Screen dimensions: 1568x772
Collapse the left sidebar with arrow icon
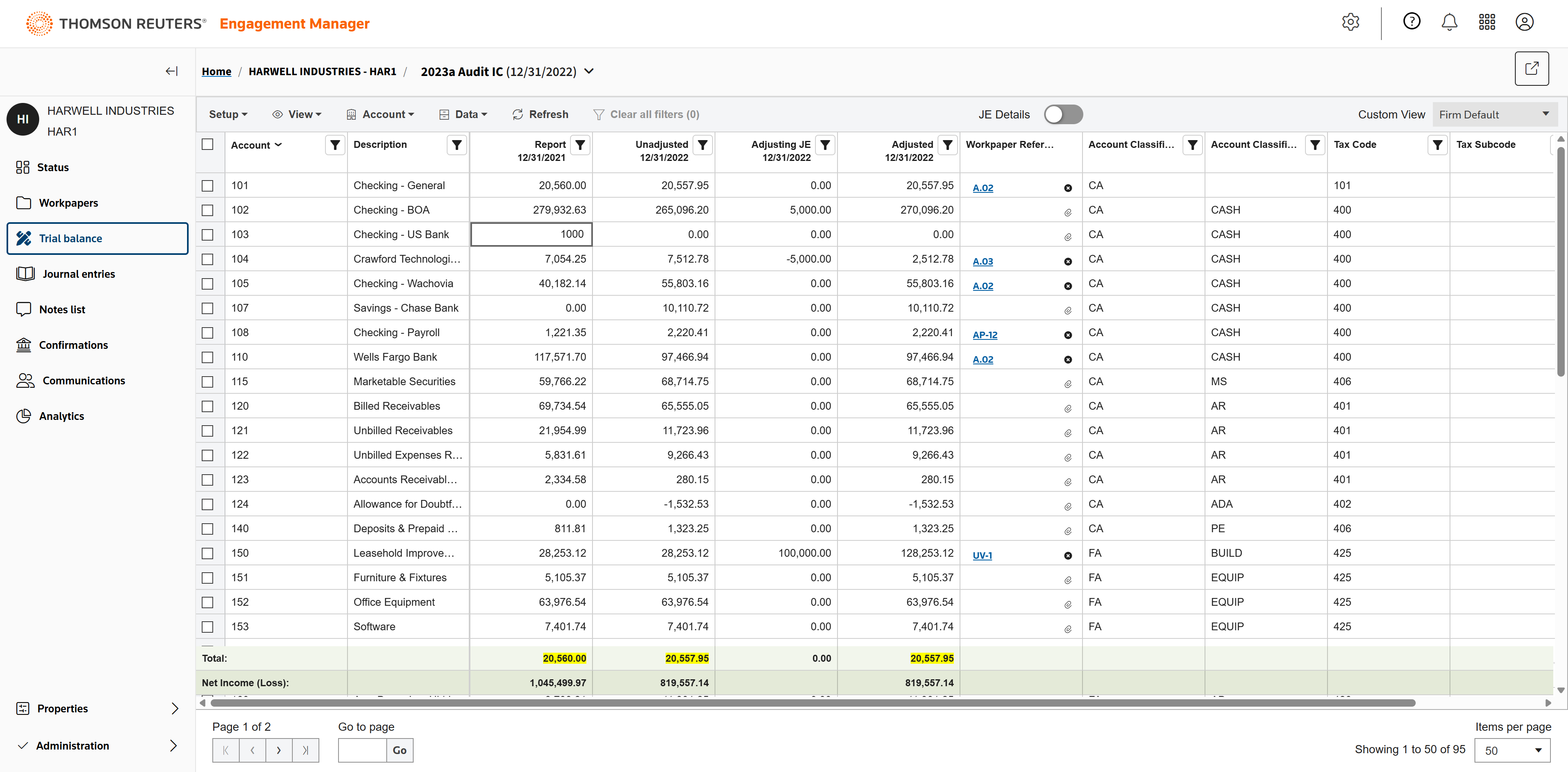(x=171, y=71)
